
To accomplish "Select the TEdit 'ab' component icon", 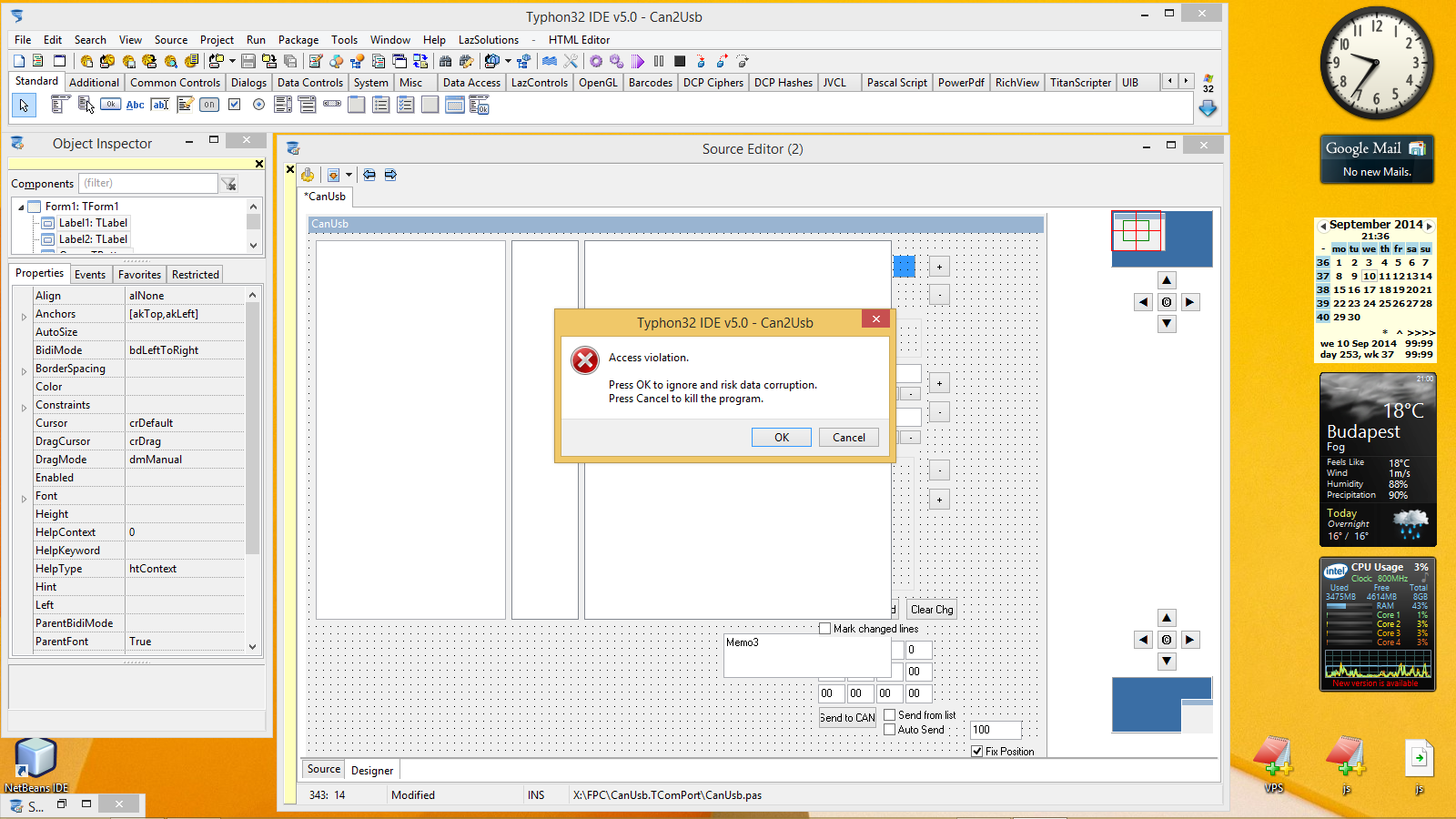I will pos(160,105).
